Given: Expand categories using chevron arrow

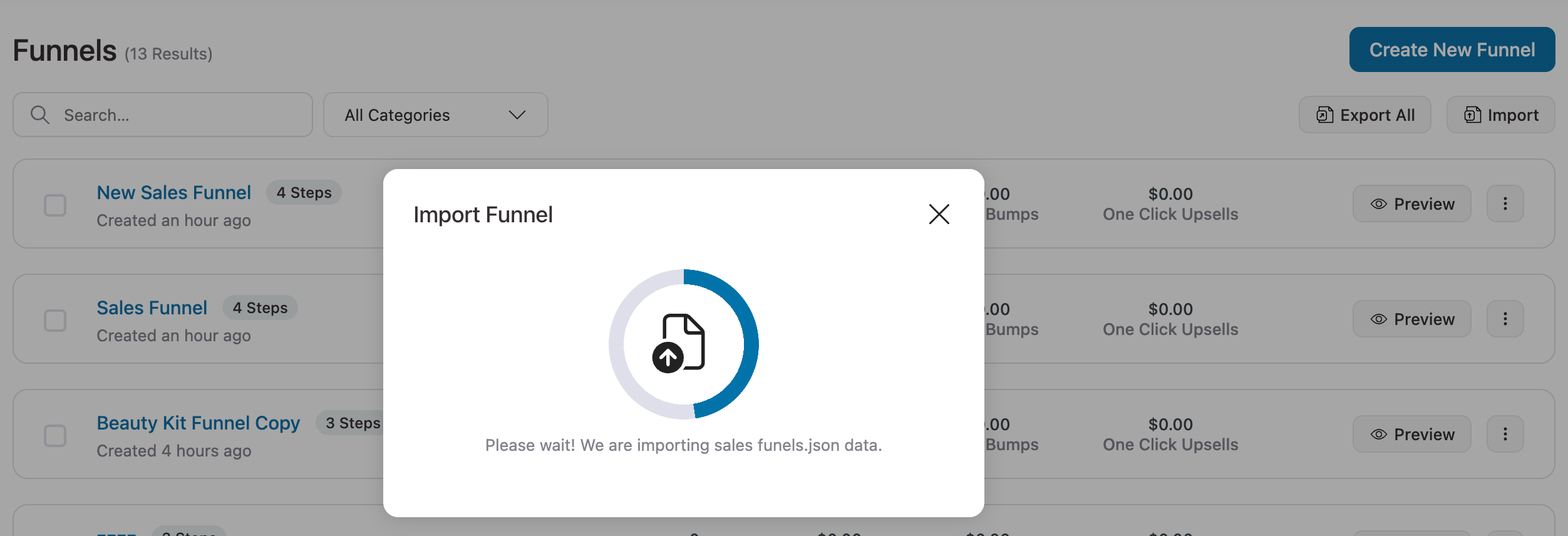Looking at the screenshot, I should (517, 115).
